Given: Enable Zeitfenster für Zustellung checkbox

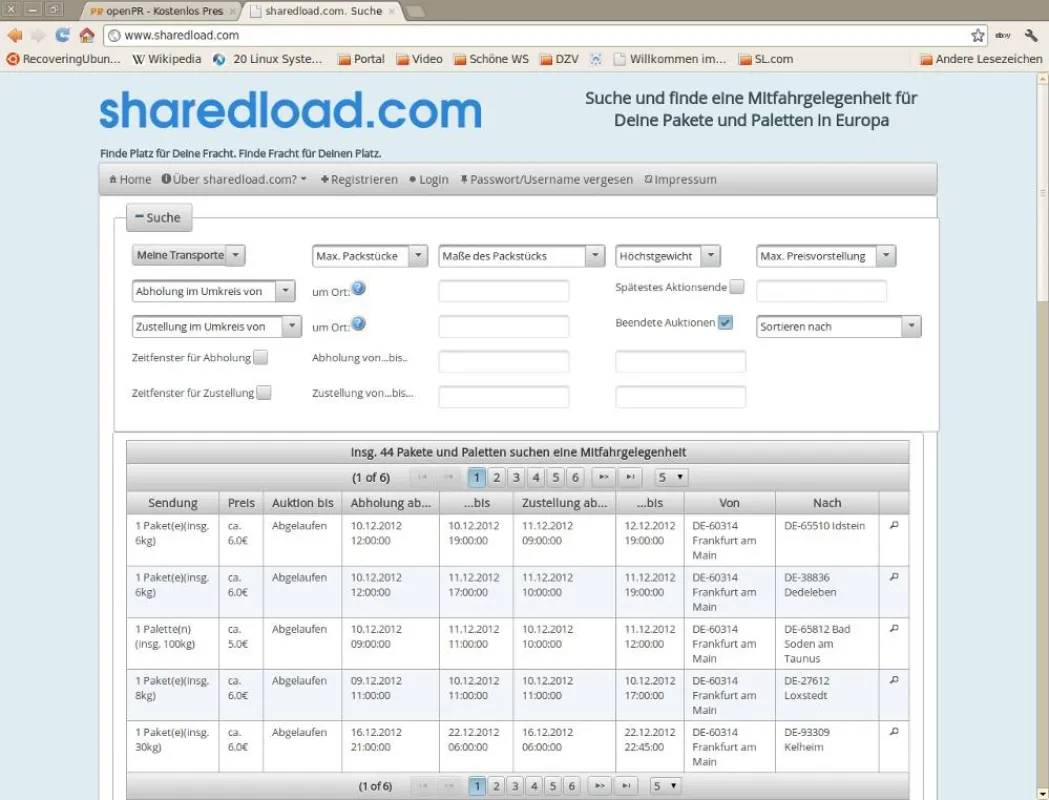Looking at the screenshot, I should [264, 393].
